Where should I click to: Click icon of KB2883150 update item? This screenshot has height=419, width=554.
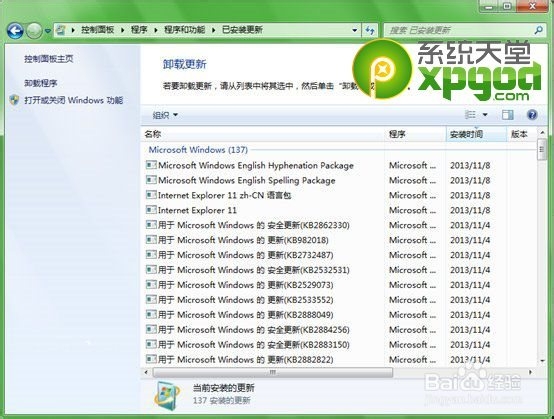pos(151,344)
